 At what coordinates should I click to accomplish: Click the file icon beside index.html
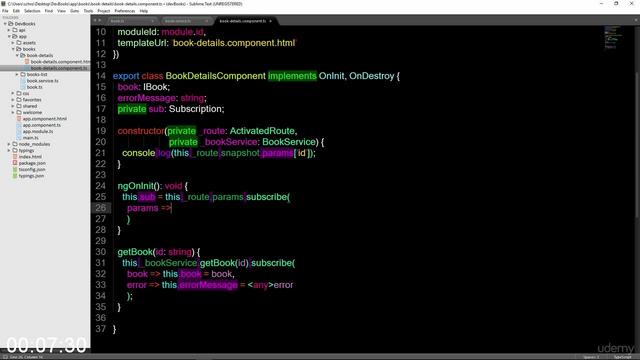[x=15, y=157]
